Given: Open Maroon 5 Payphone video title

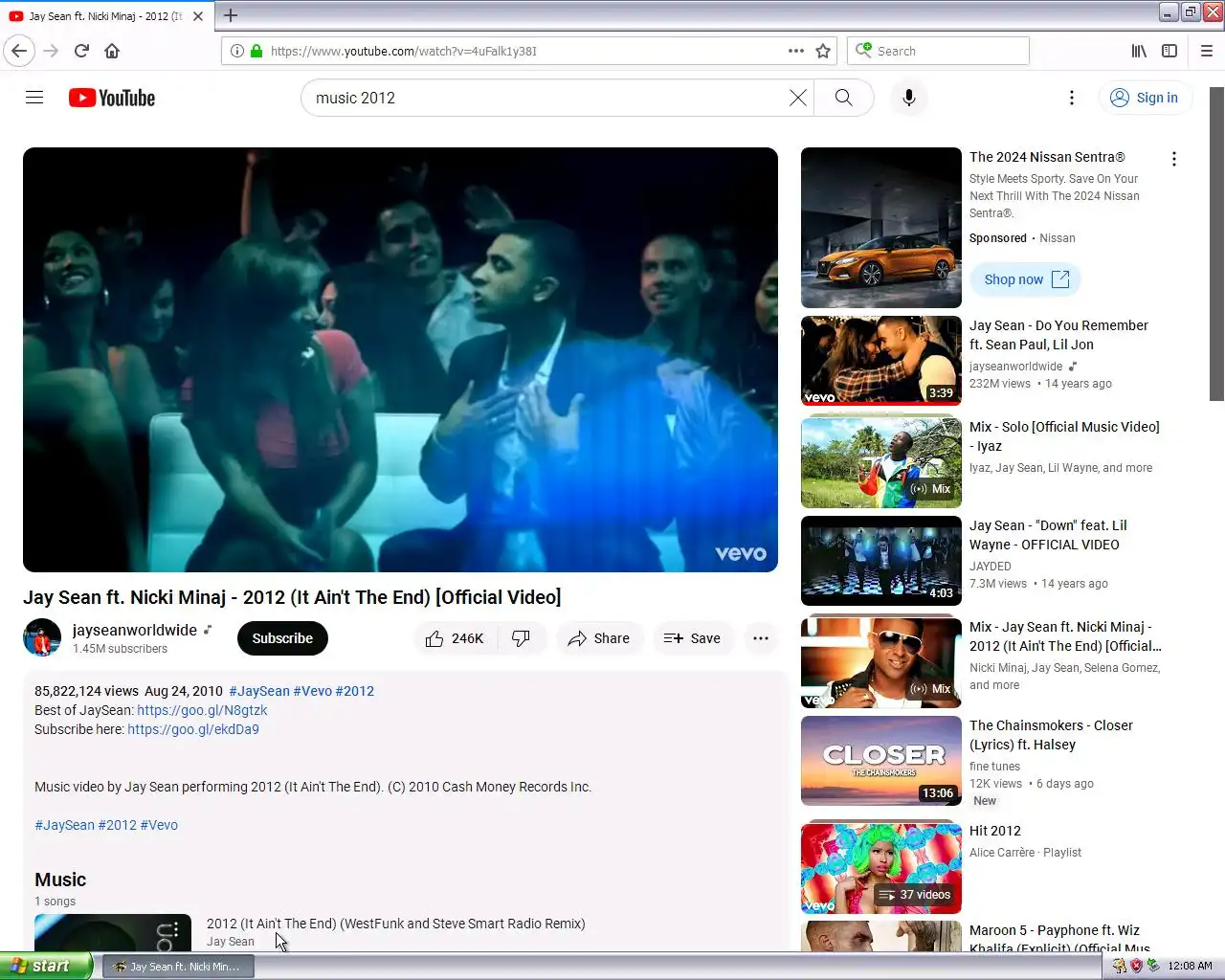Looking at the screenshot, I should click(x=1060, y=939).
